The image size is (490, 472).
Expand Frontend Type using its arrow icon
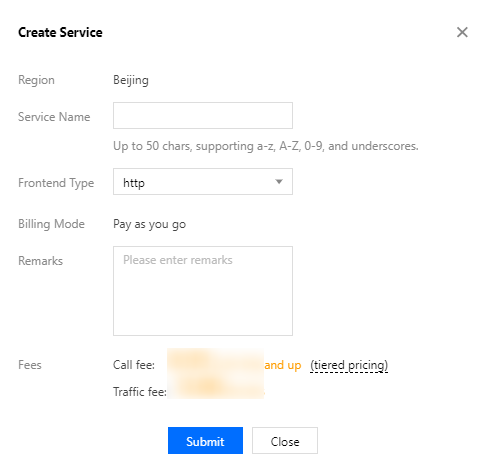[x=279, y=182]
